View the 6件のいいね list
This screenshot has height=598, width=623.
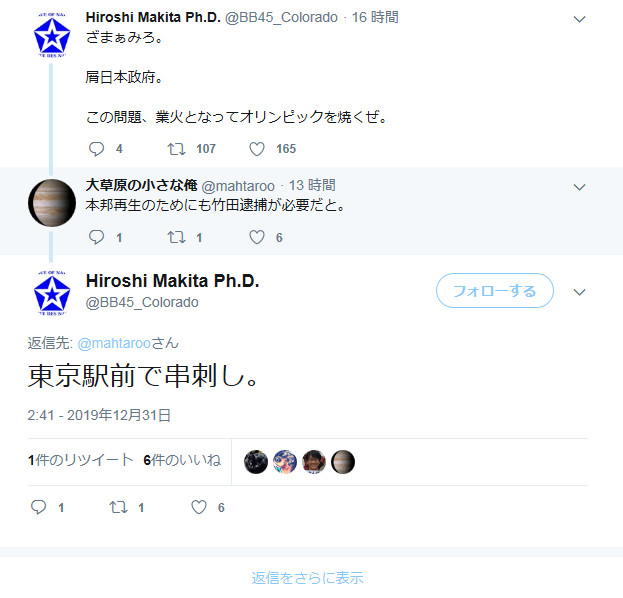[182, 460]
